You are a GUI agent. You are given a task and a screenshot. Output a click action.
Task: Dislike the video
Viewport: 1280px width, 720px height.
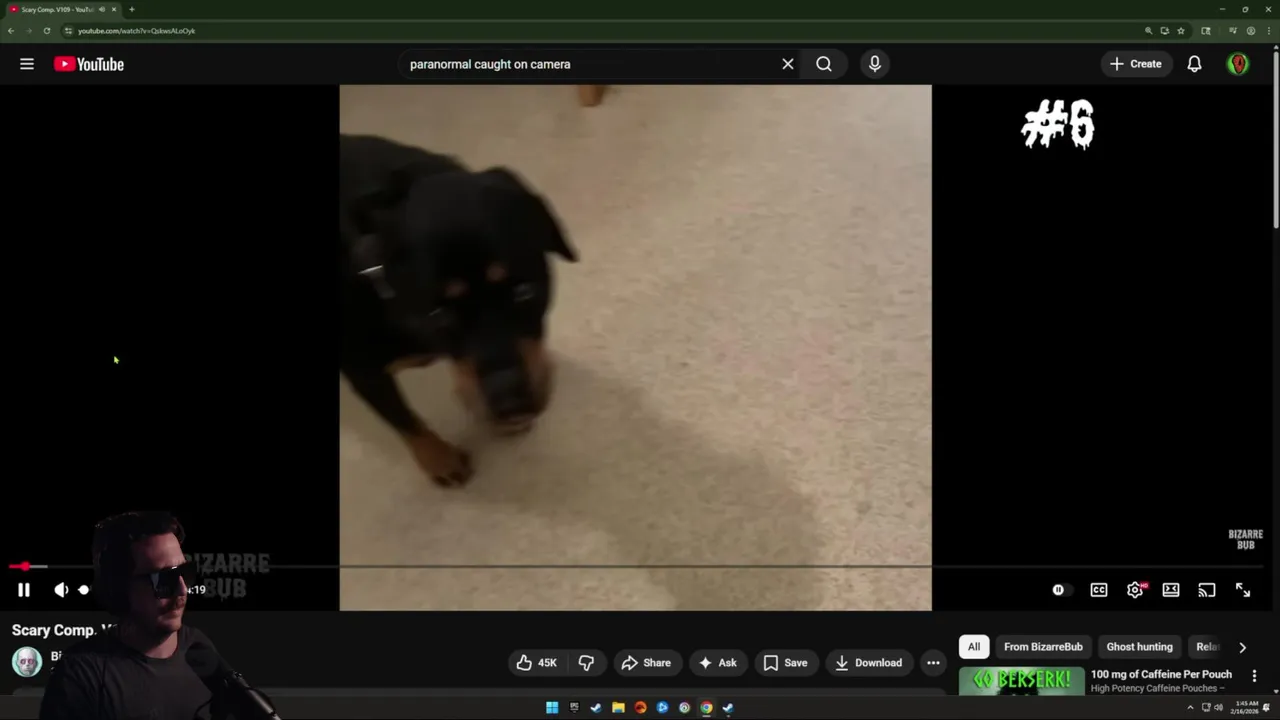point(586,663)
